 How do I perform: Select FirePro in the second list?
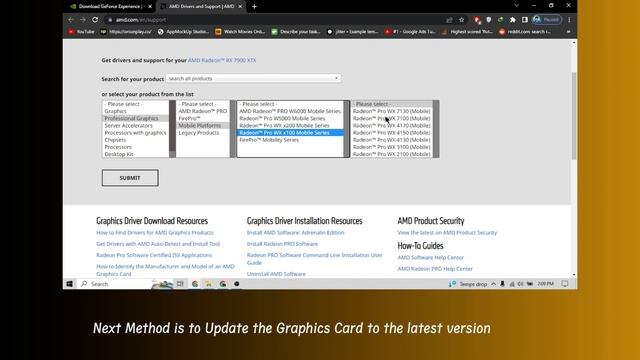click(x=189, y=118)
